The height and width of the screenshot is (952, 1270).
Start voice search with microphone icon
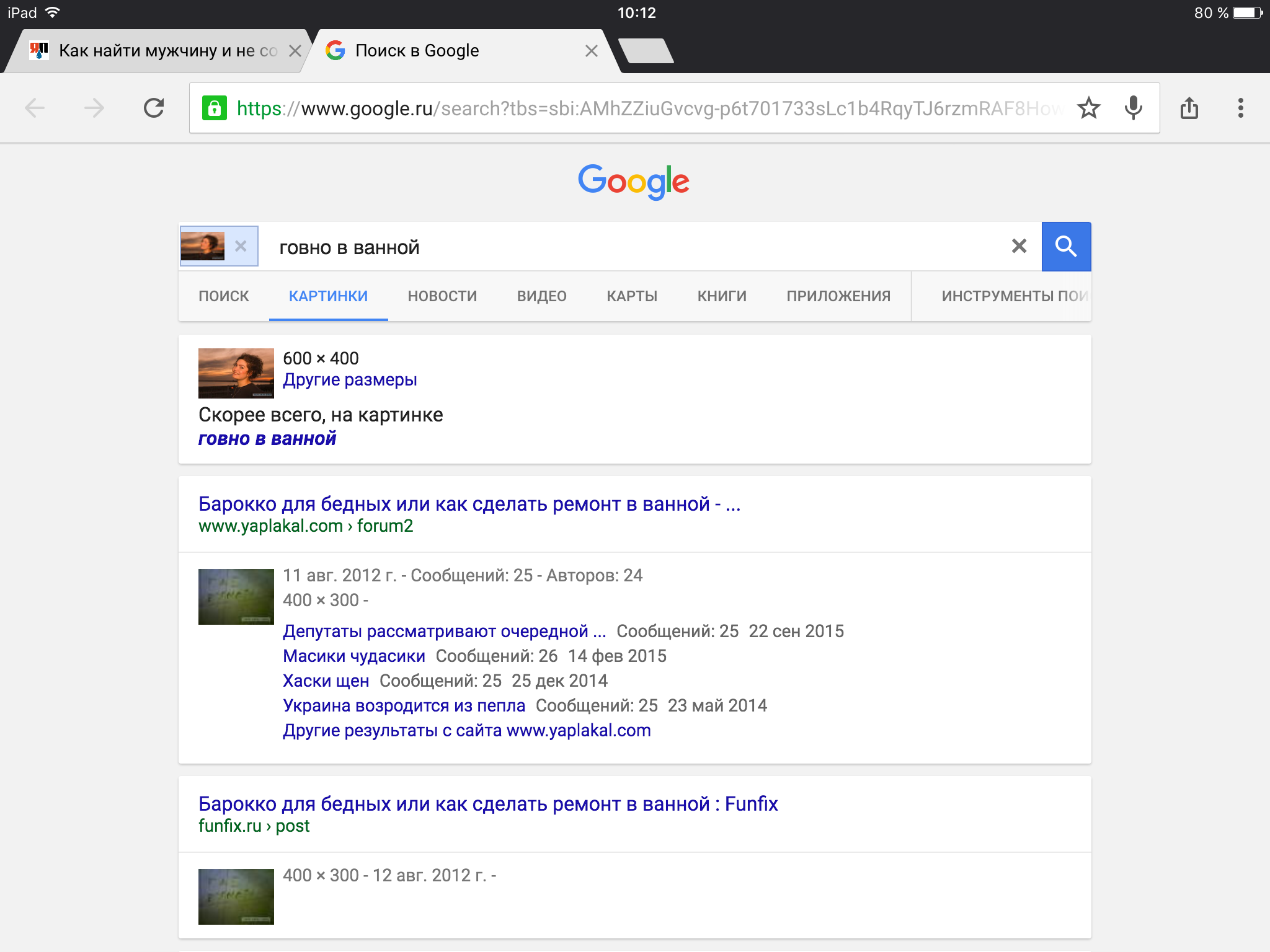1134,108
